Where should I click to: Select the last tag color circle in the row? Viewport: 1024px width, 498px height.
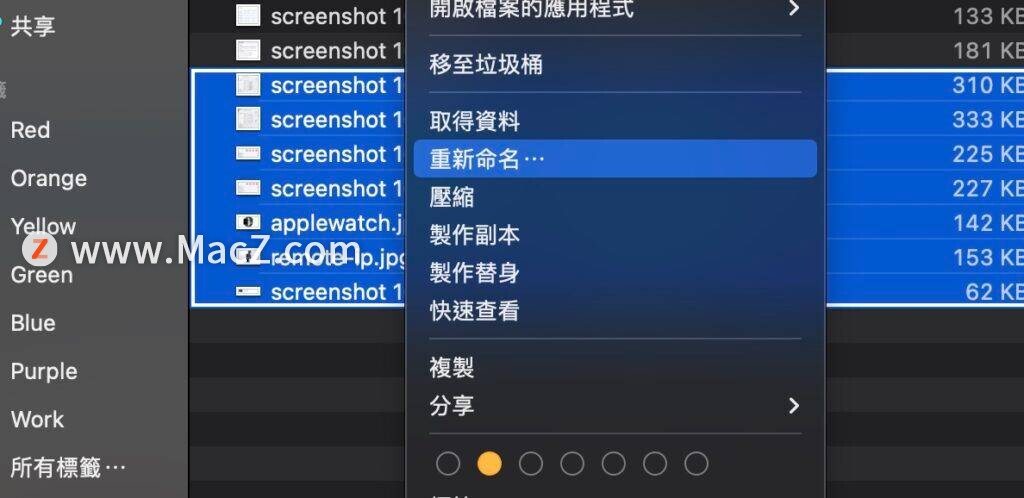pyautogui.click(x=696, y=464)
